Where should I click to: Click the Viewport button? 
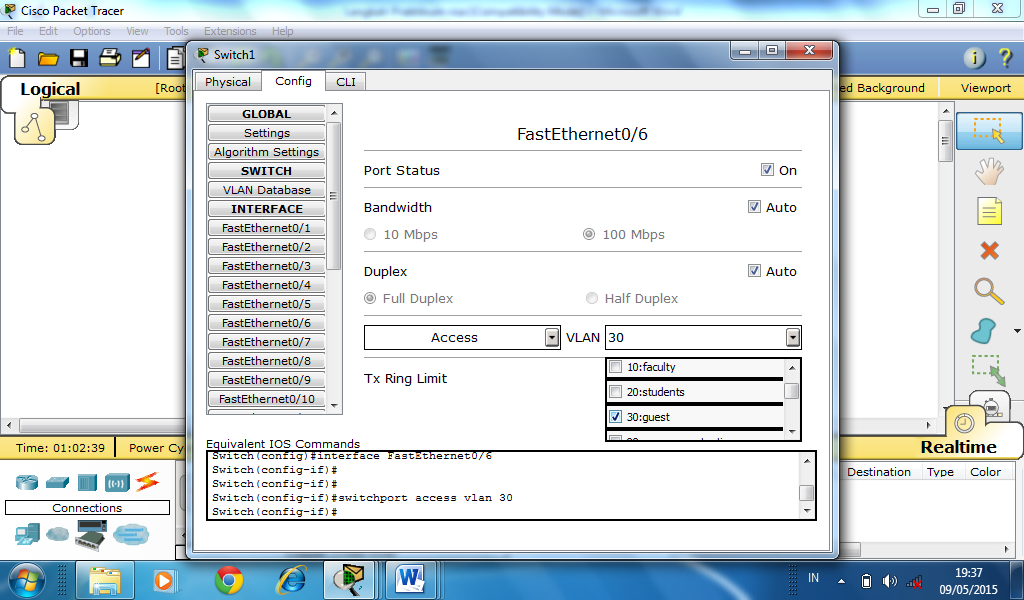point(985,87)
